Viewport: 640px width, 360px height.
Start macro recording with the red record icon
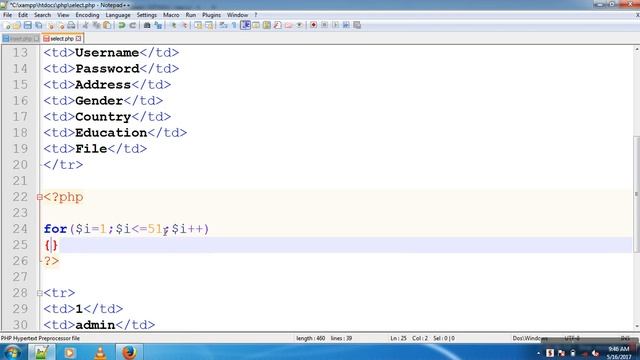coord(313,25)
